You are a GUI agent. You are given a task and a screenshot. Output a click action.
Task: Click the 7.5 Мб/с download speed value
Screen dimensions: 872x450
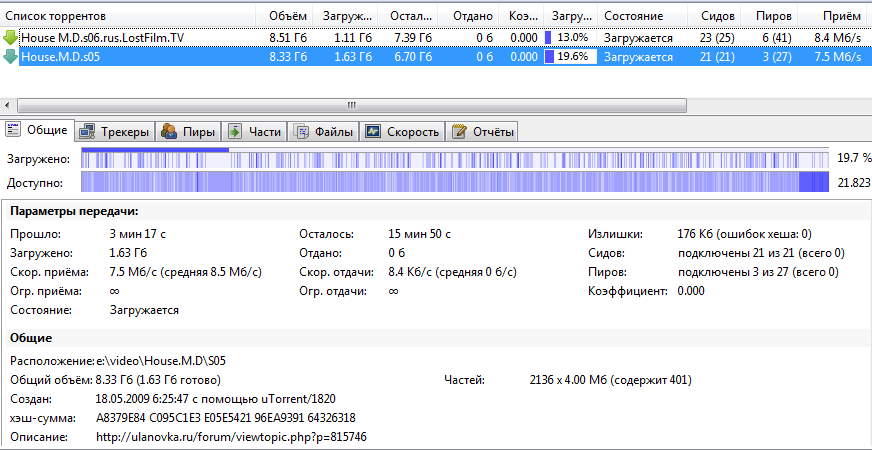click(186, 273)
